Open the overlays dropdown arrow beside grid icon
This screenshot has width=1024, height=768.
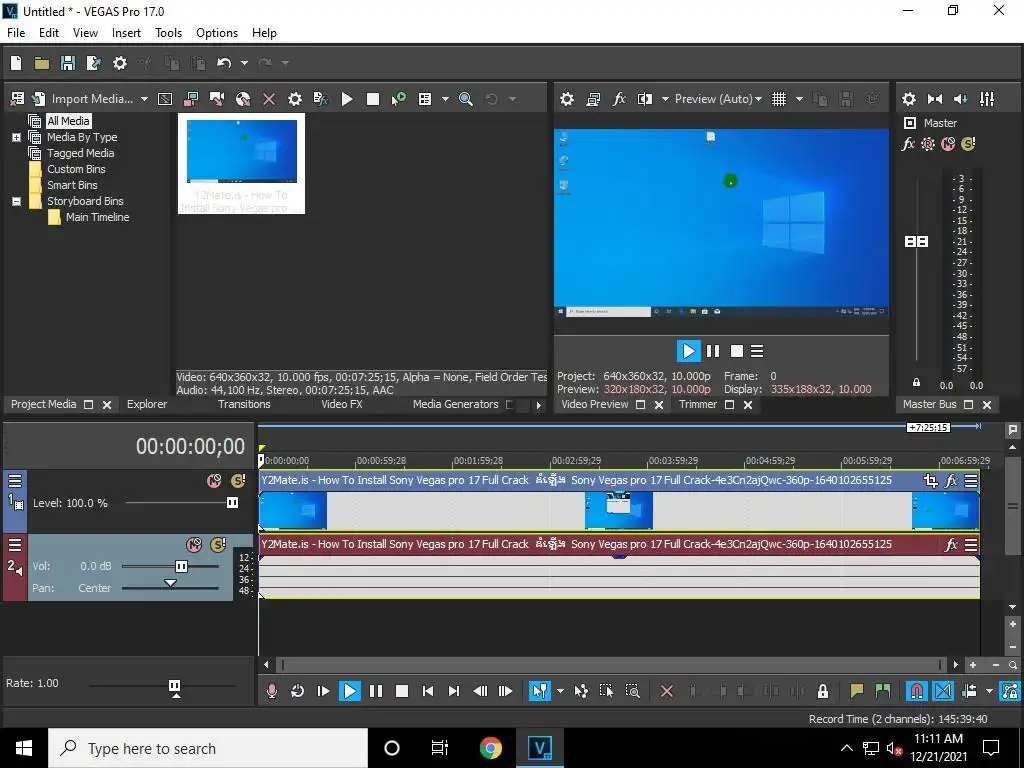[x=799, y=99]
